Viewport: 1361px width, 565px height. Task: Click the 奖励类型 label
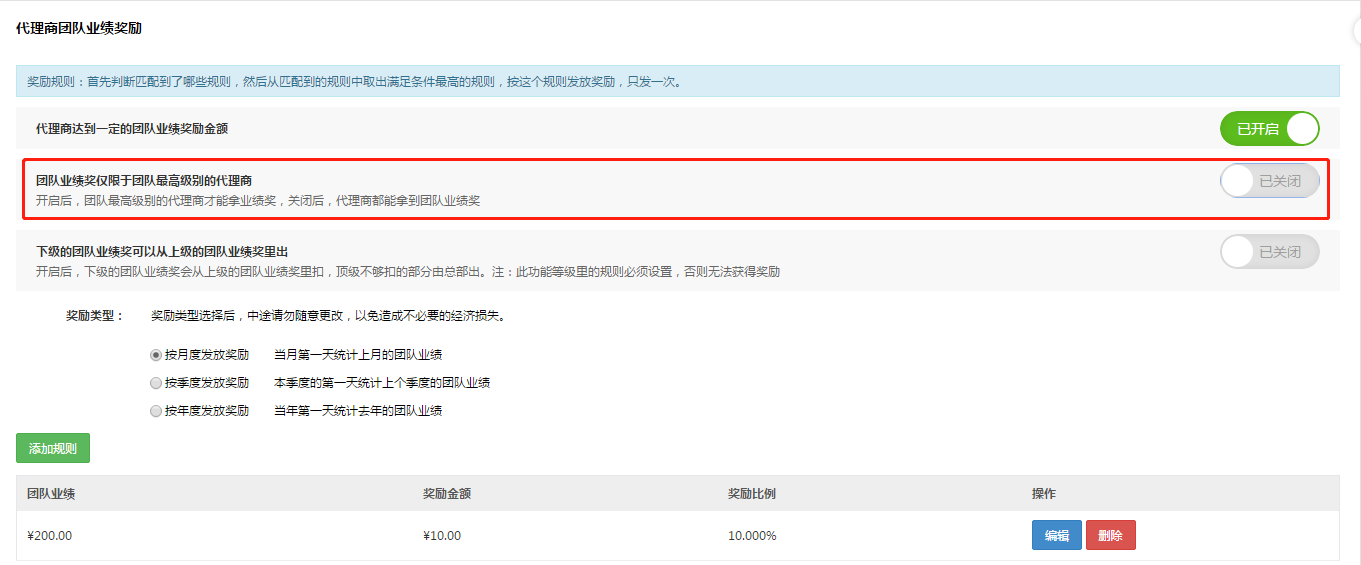95,316
